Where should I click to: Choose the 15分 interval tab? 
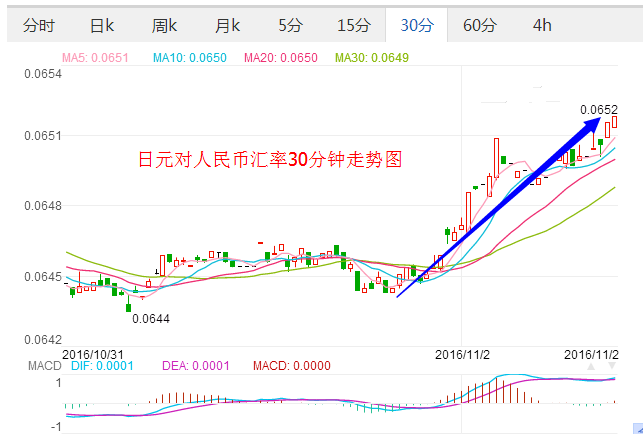353,26
